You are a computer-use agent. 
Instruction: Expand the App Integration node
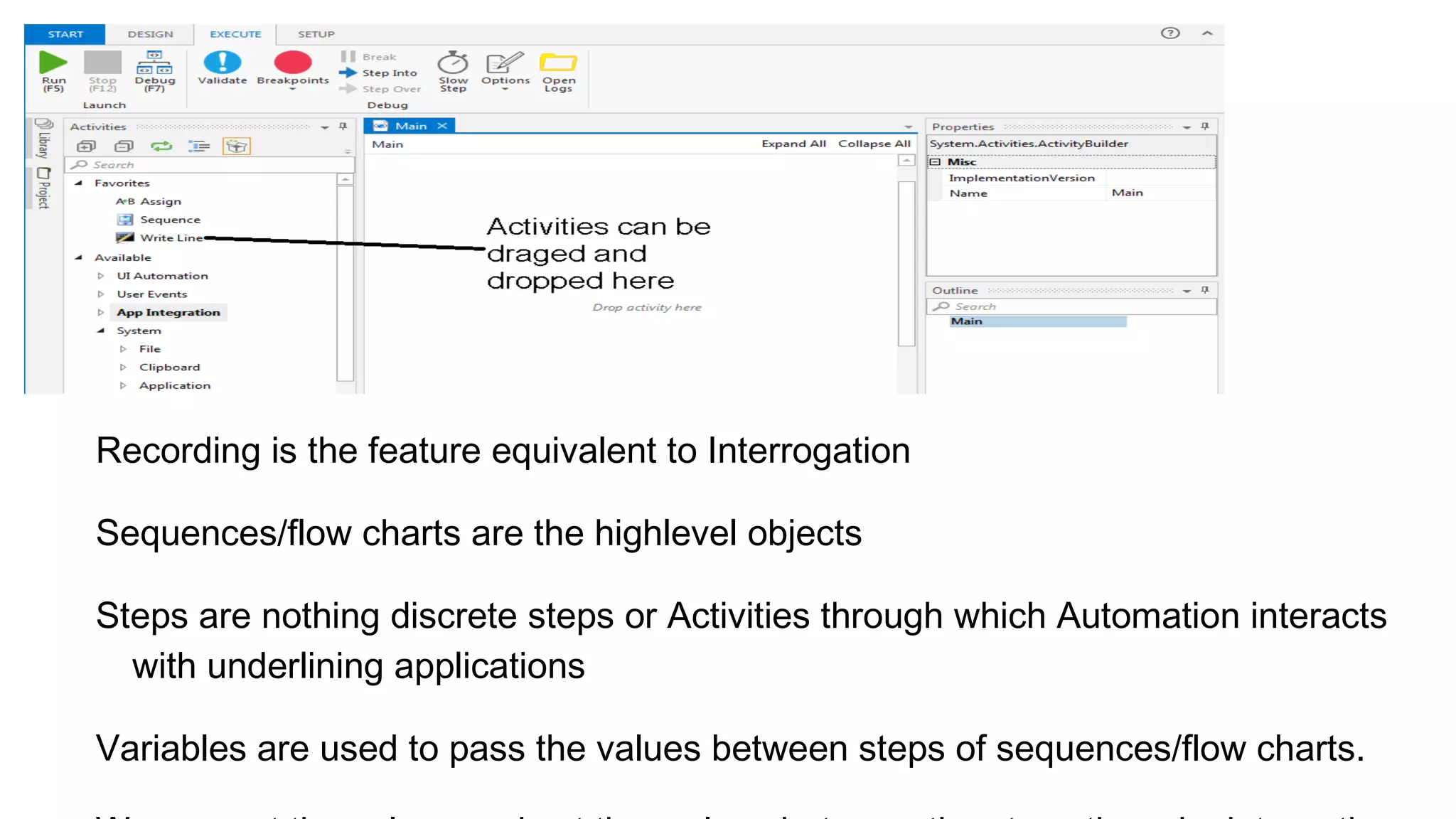pos(101,312)
